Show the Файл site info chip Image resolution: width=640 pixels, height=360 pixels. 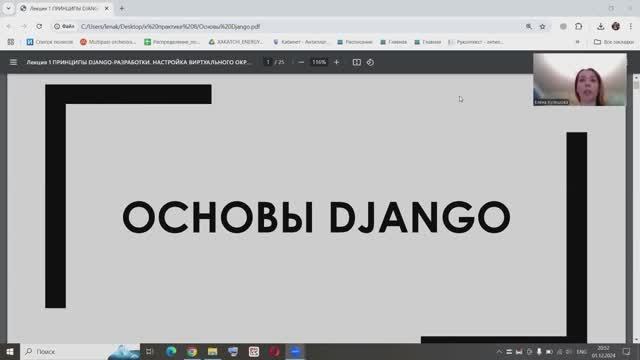[64, 27]
